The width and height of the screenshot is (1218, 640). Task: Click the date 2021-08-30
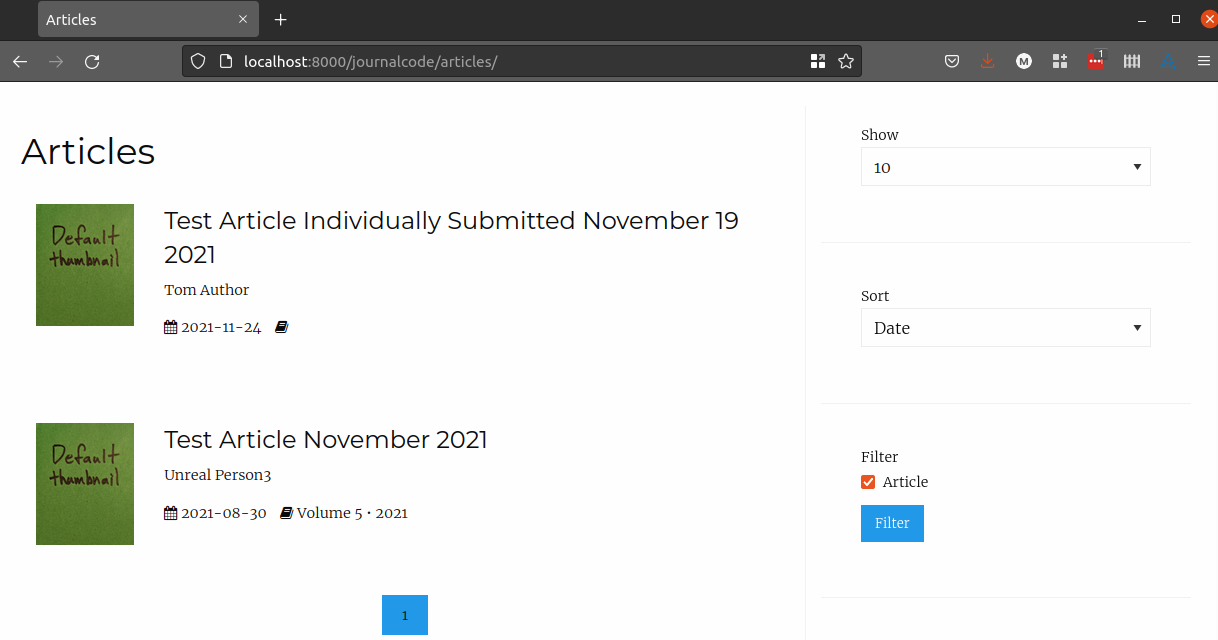click(x=224, y=513)
